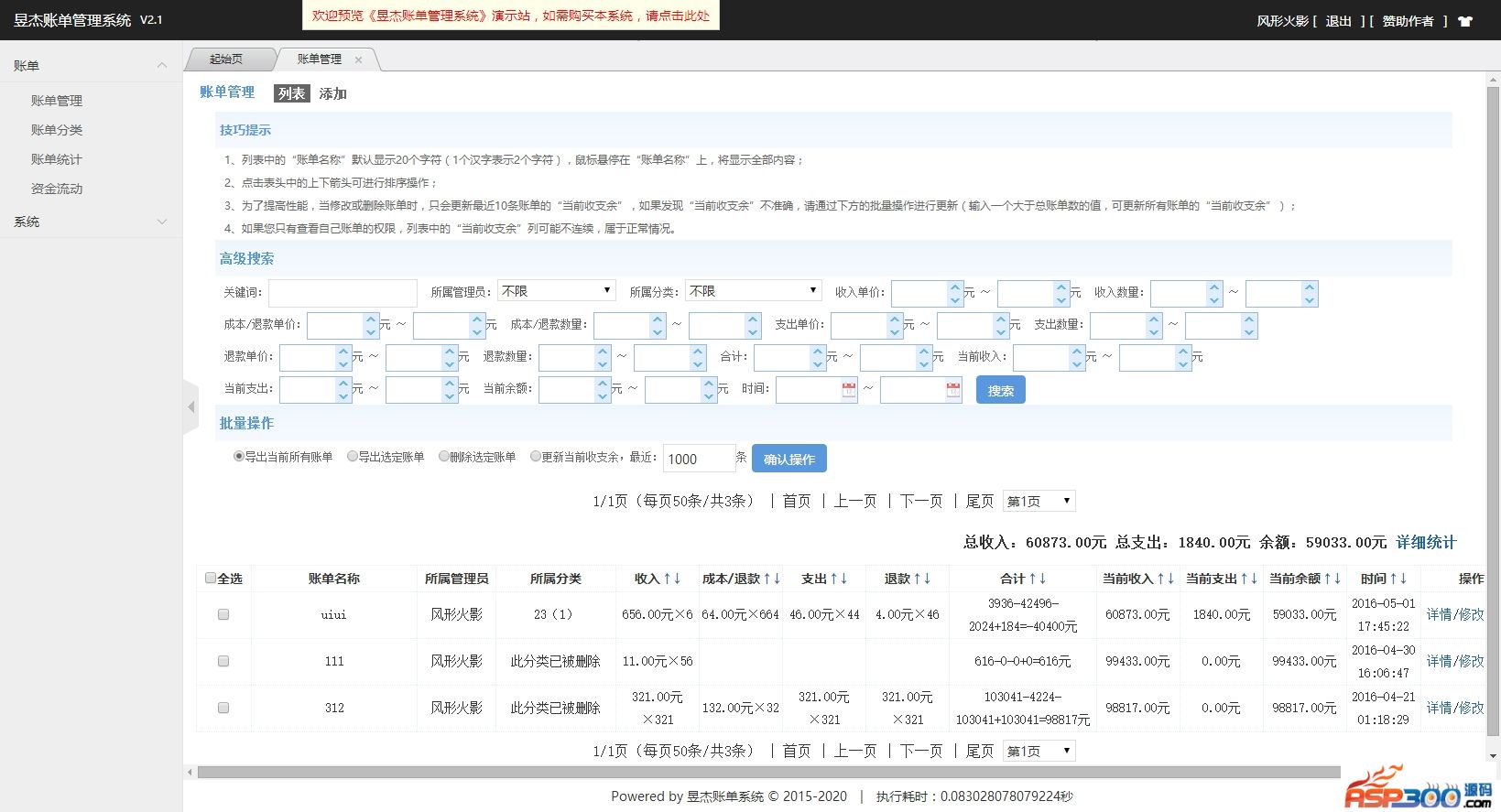Sort 收入 column ascending with up arrow
The image size is (1501, 812).
point(667,579)
